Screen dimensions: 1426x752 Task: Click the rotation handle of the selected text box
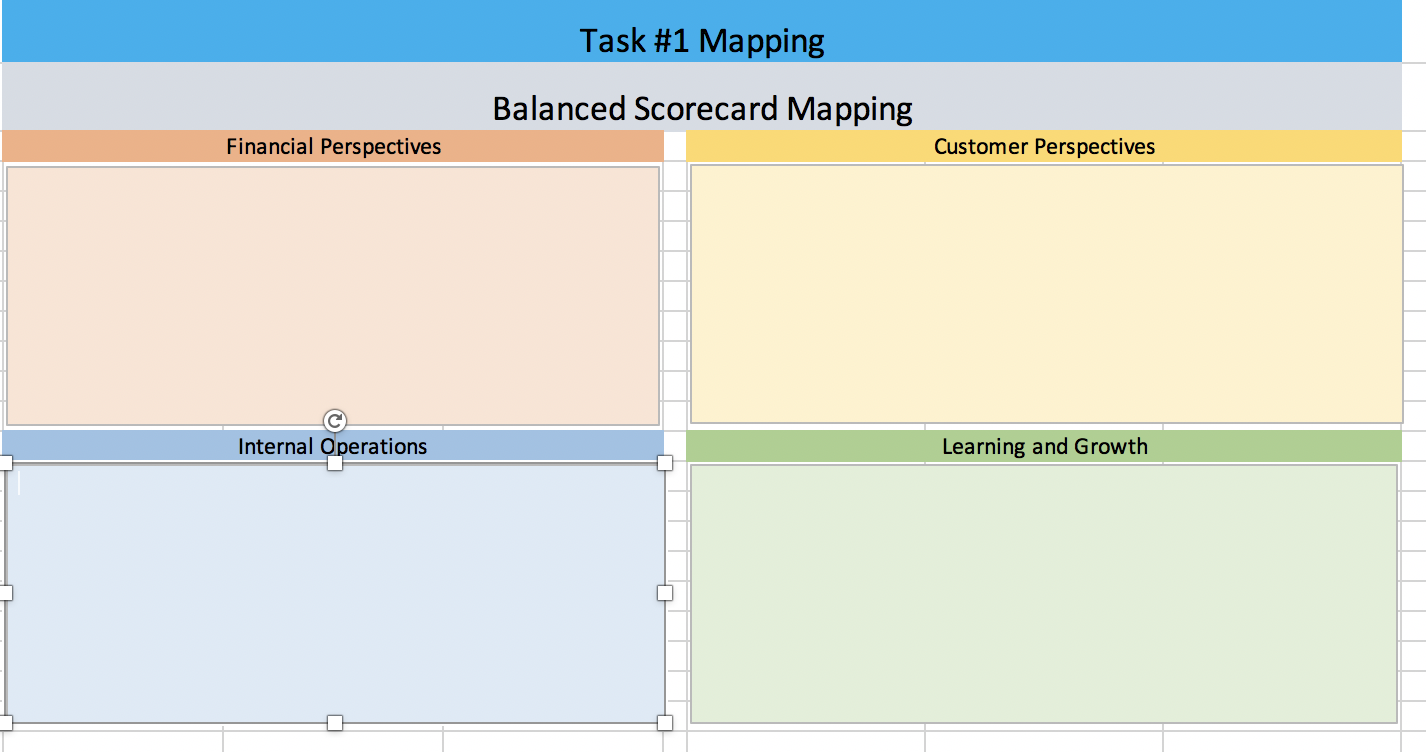tap(335, 421)
